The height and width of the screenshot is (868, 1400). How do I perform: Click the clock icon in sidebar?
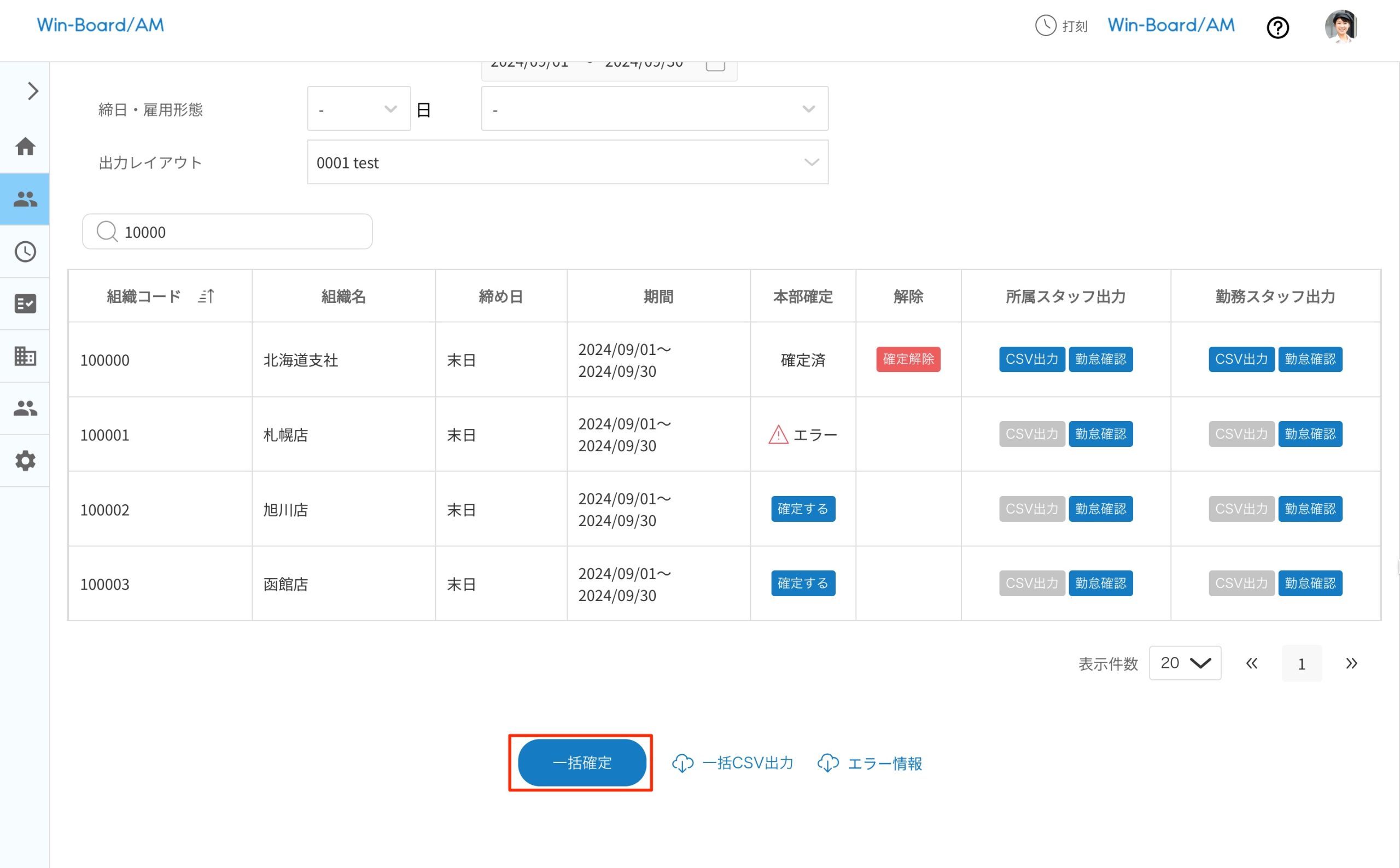25,252
